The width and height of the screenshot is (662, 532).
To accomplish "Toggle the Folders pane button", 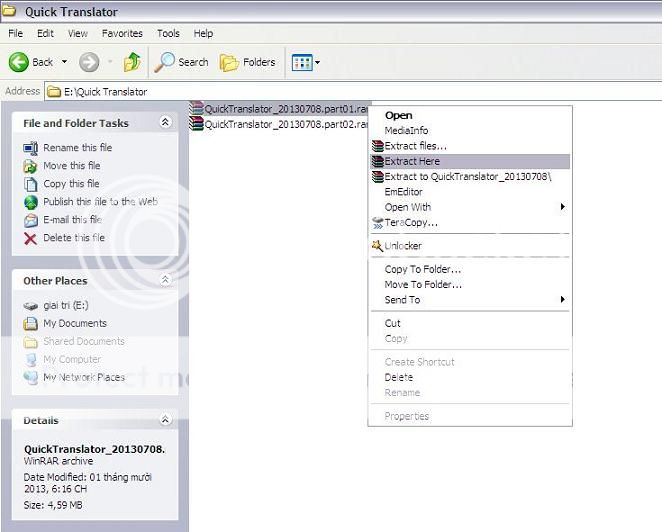I will 229,62.
